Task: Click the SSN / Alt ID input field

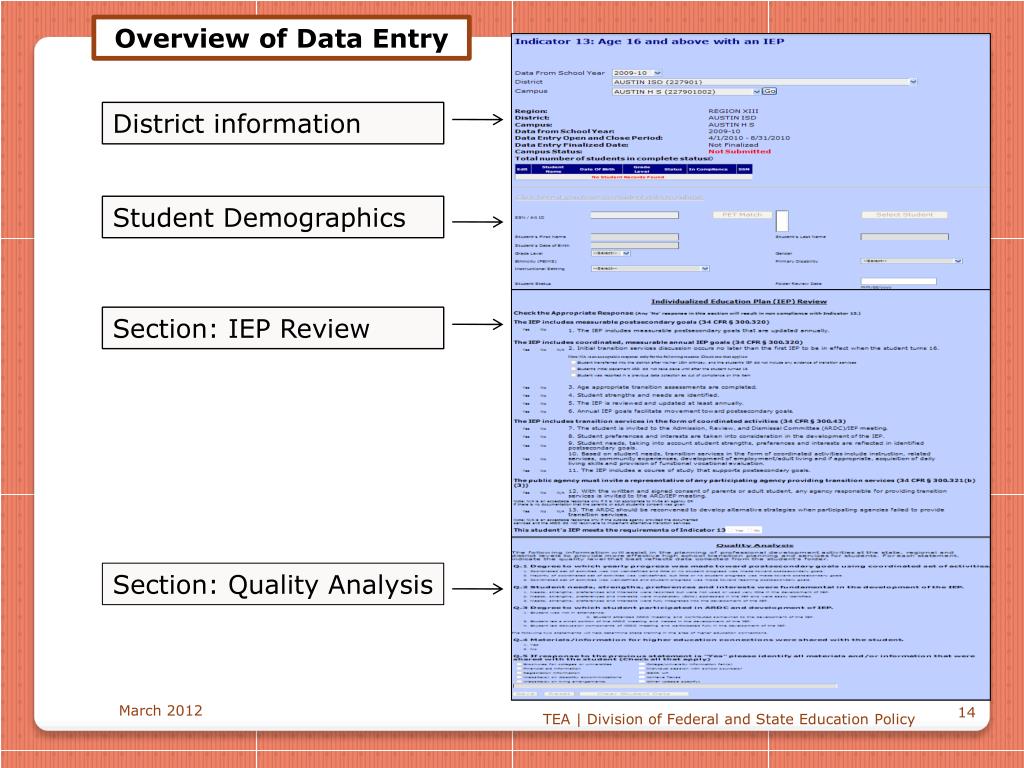Action: click(x=634, y=215)
